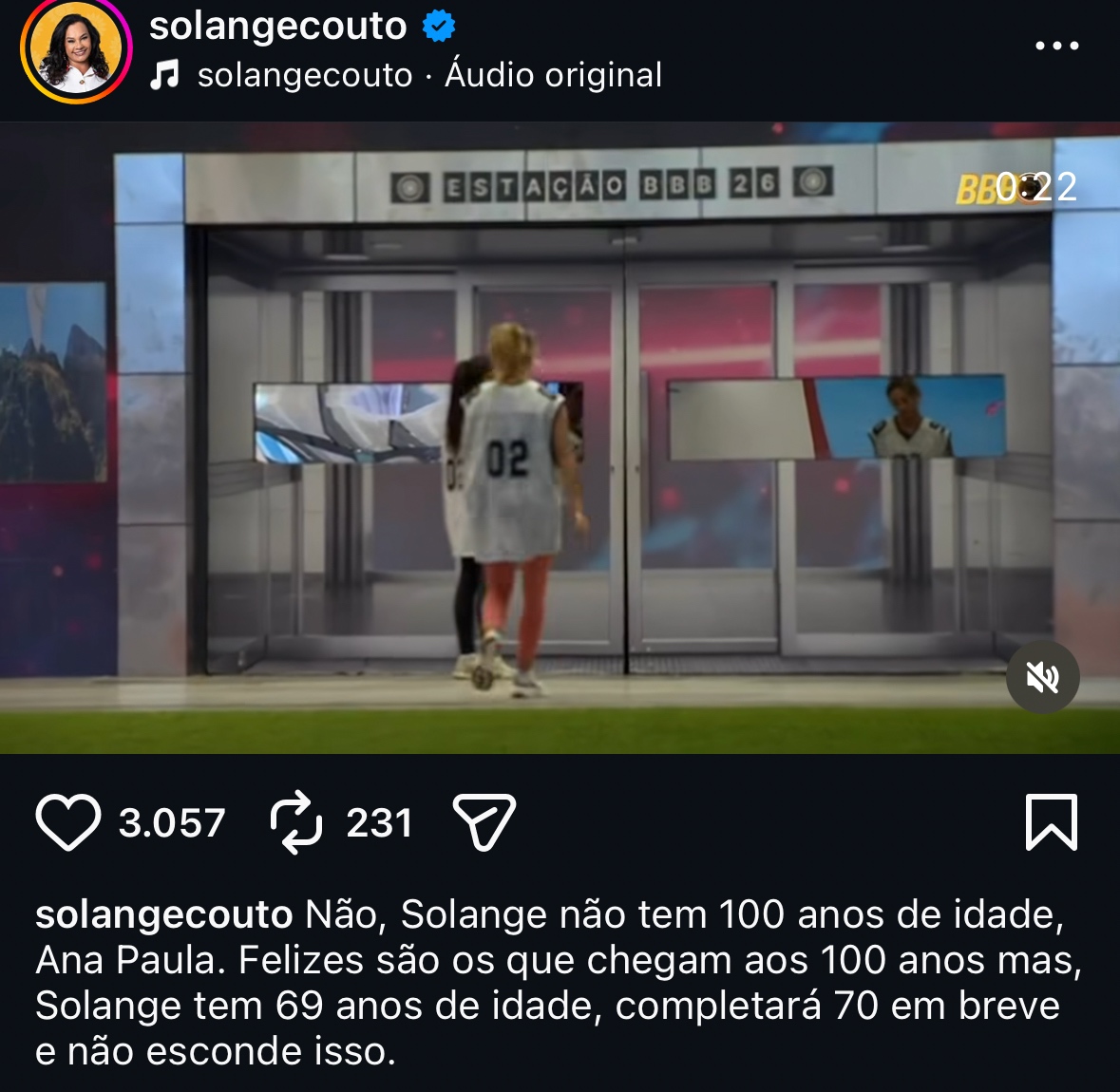The image size is (1120, 1092).
Task: Tap the music note audio icon
Action: [x=164, y=74]
